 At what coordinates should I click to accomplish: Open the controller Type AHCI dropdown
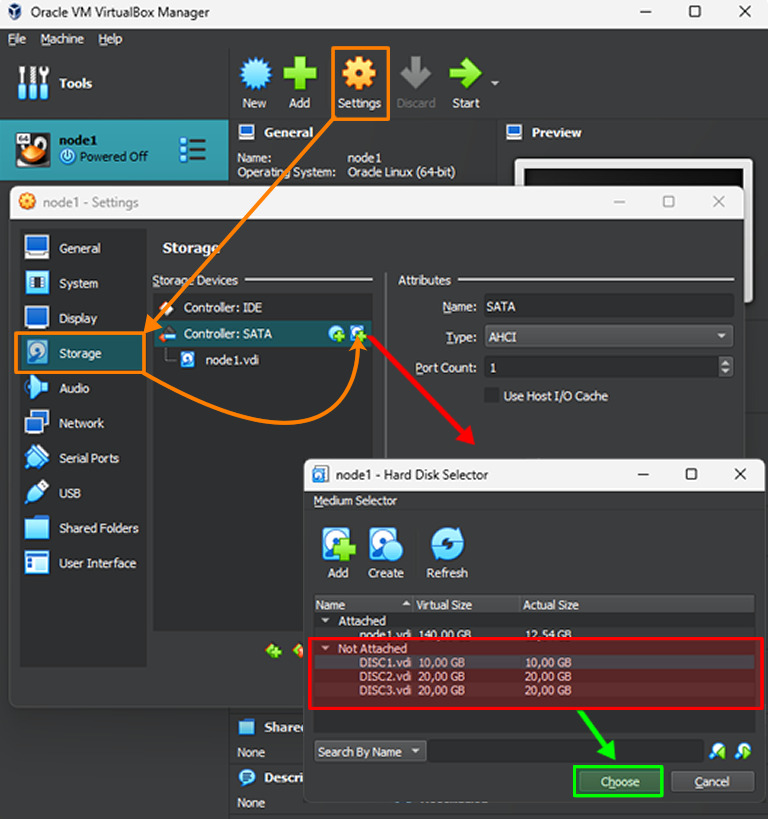[609, 337]
